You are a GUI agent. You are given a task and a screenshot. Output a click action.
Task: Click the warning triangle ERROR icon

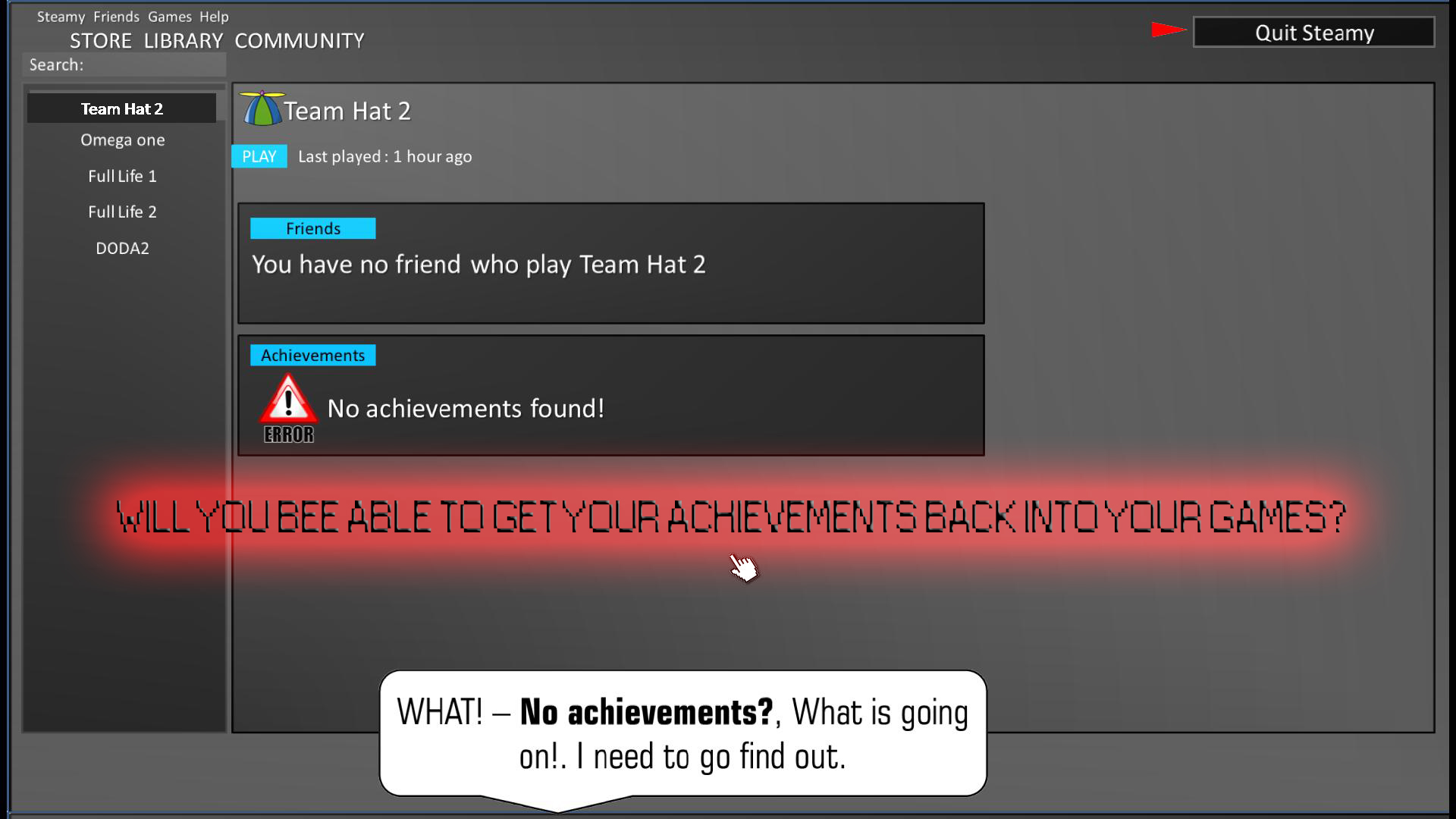(288, 408)
